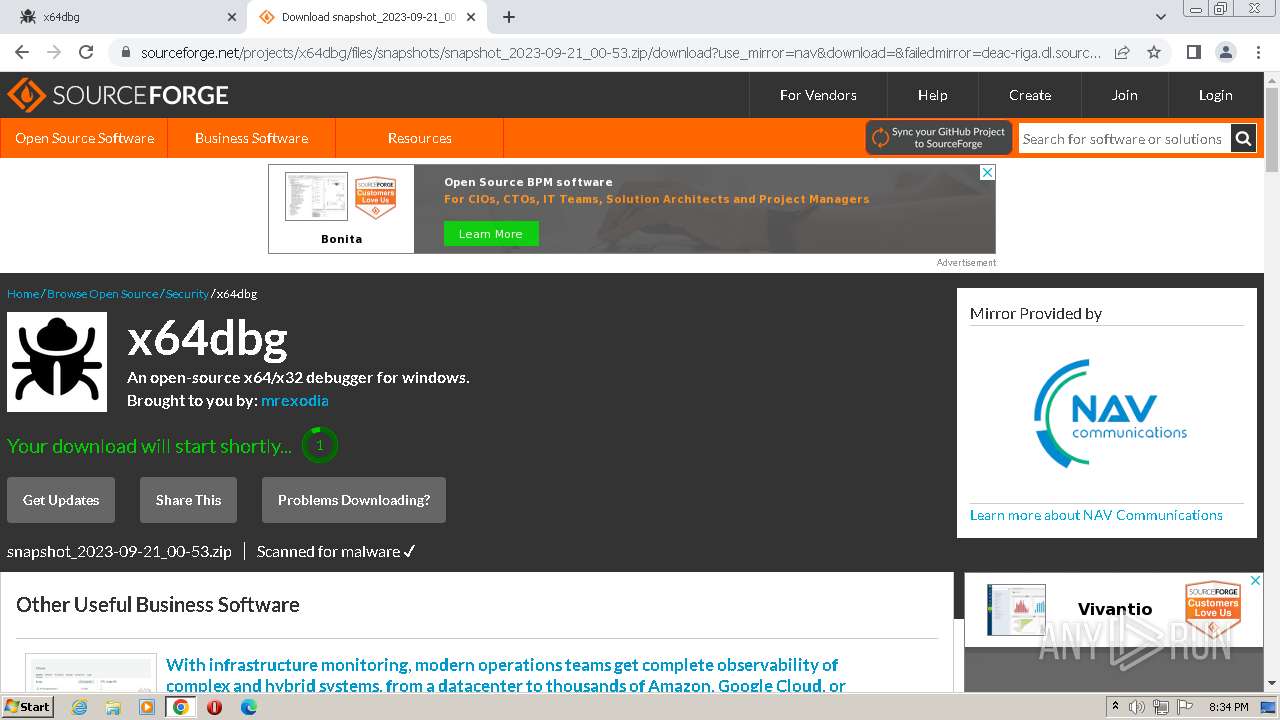Click the Join link

point(1125,95)
